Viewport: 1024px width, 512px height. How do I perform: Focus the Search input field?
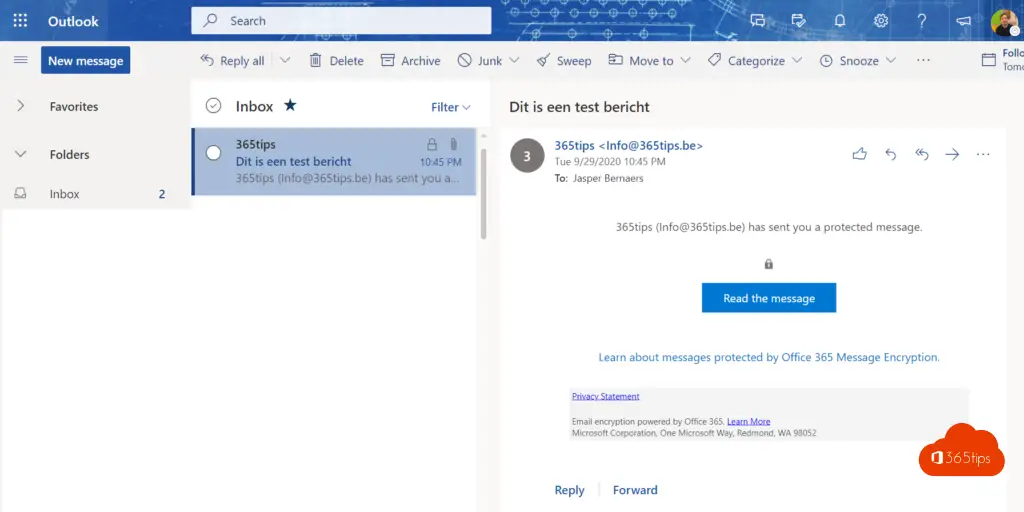click(341, 21)
